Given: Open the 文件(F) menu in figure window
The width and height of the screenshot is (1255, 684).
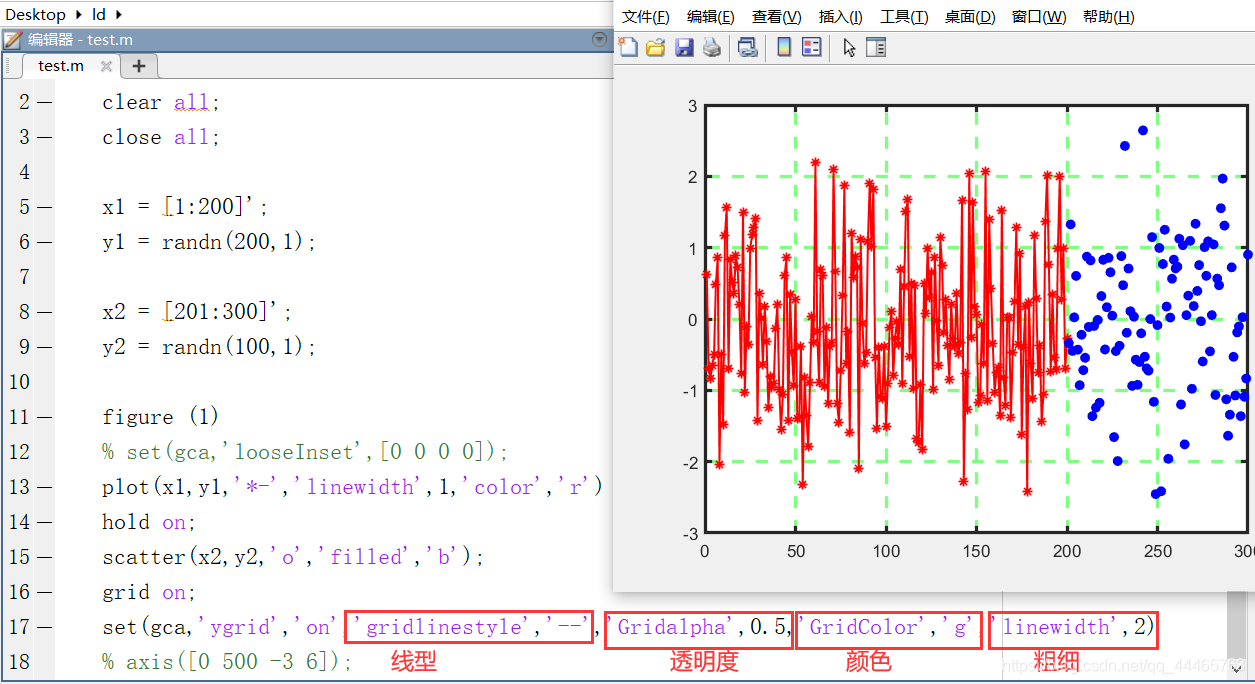Looking at the screenshot, I should pyautogui.click(x=646, y=17).
